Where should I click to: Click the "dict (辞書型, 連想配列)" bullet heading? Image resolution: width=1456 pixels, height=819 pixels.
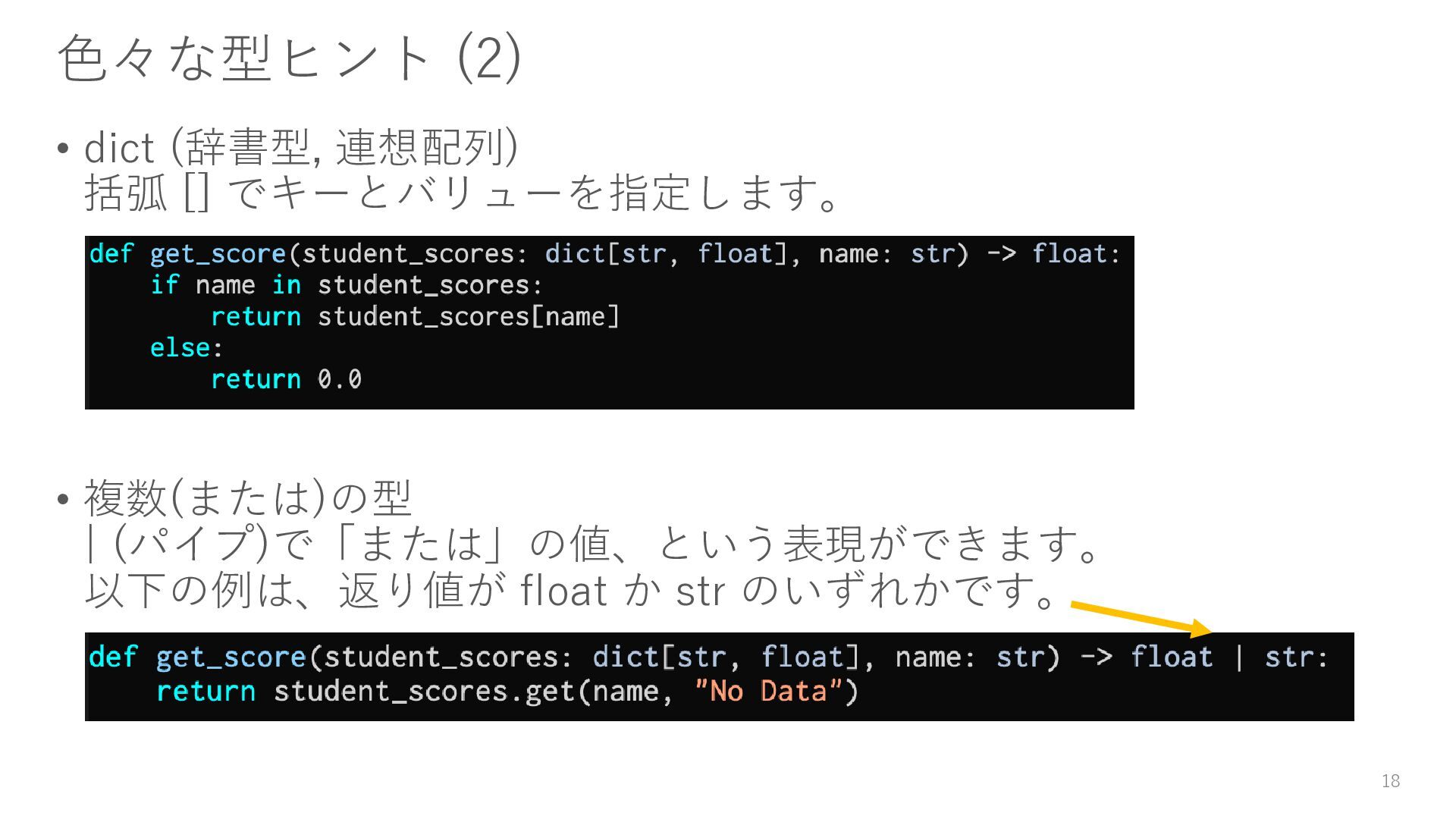tap(301, 146)
